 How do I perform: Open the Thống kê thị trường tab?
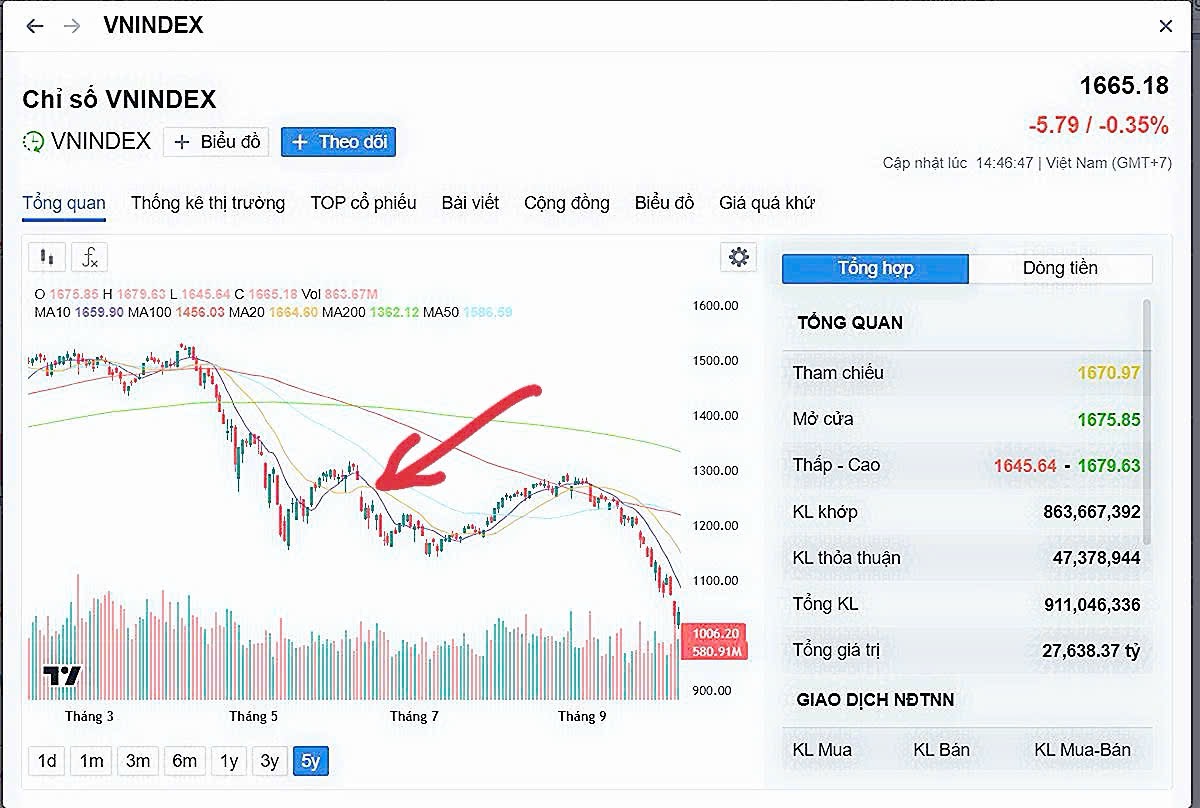tap(208, 203)
